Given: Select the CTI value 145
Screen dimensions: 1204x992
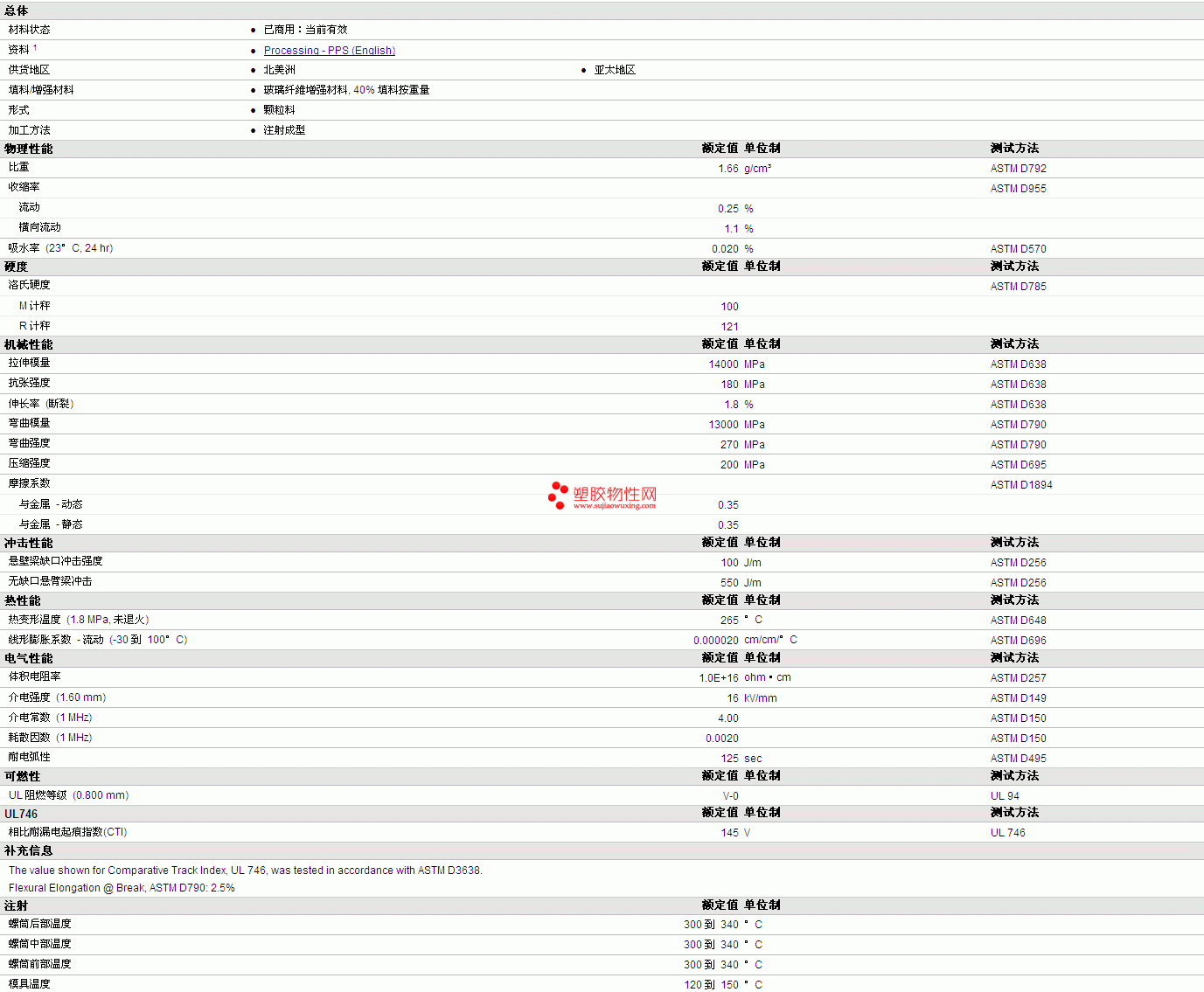Looking at the screenshot, I should 730,833.
